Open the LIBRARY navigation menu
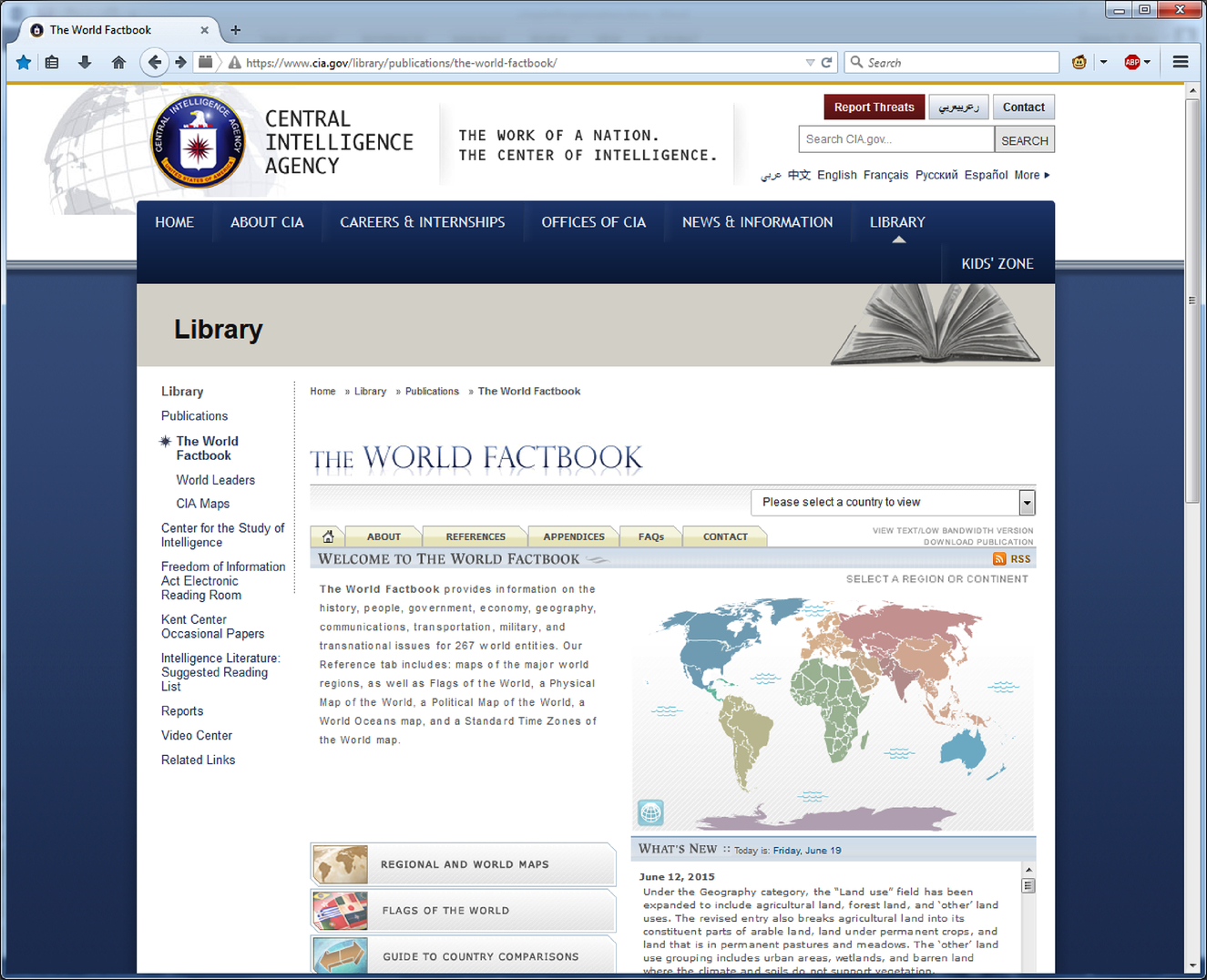This screenshot has width=1207, height=980. [897, 222]
